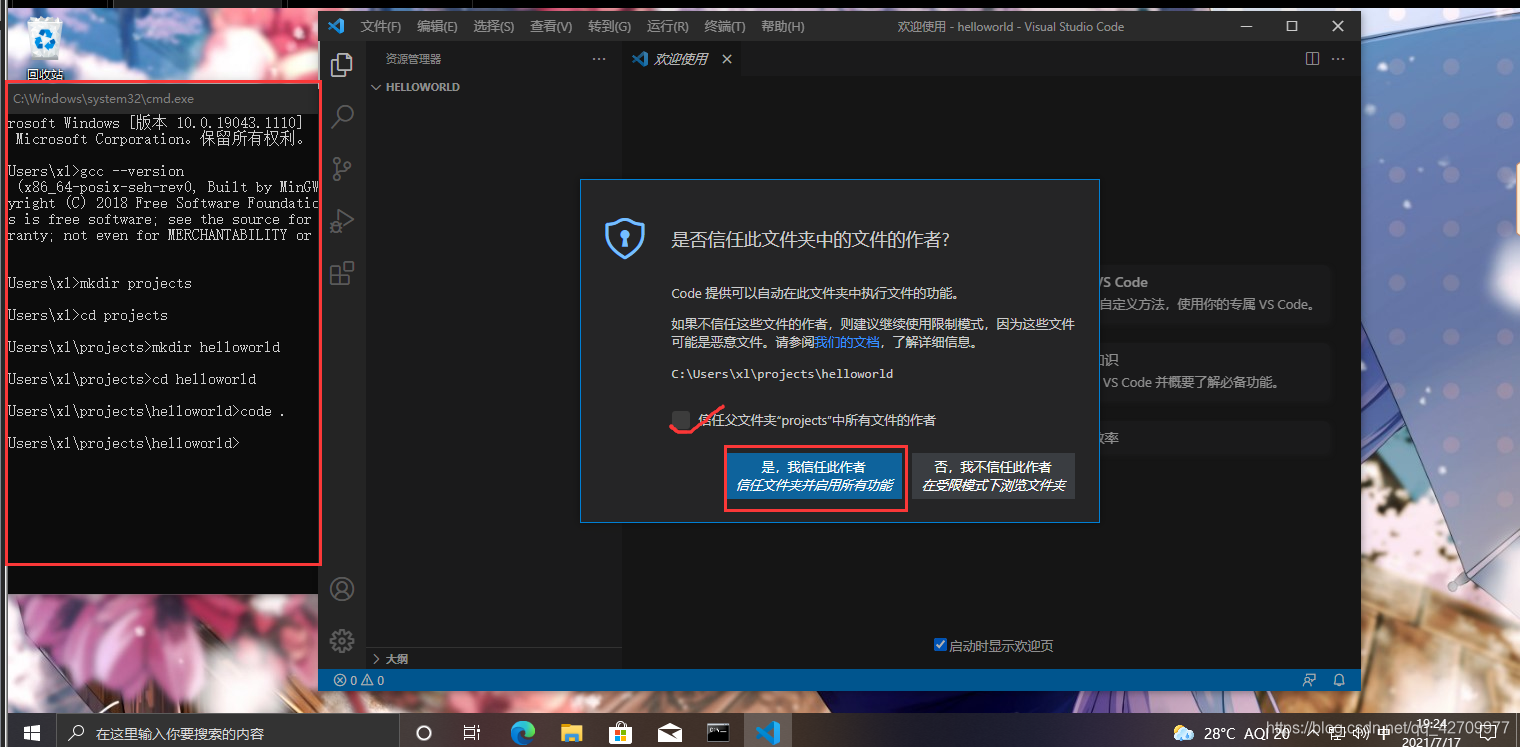Open the 查看(V) menu

(551, 27)
